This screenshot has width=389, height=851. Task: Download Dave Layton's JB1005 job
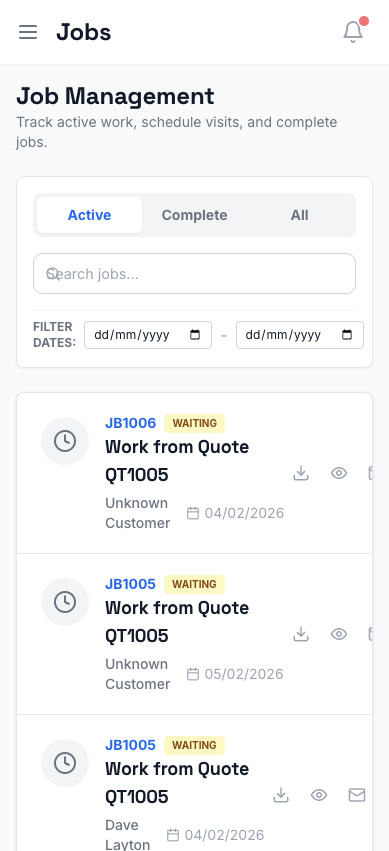coord(280,795)
